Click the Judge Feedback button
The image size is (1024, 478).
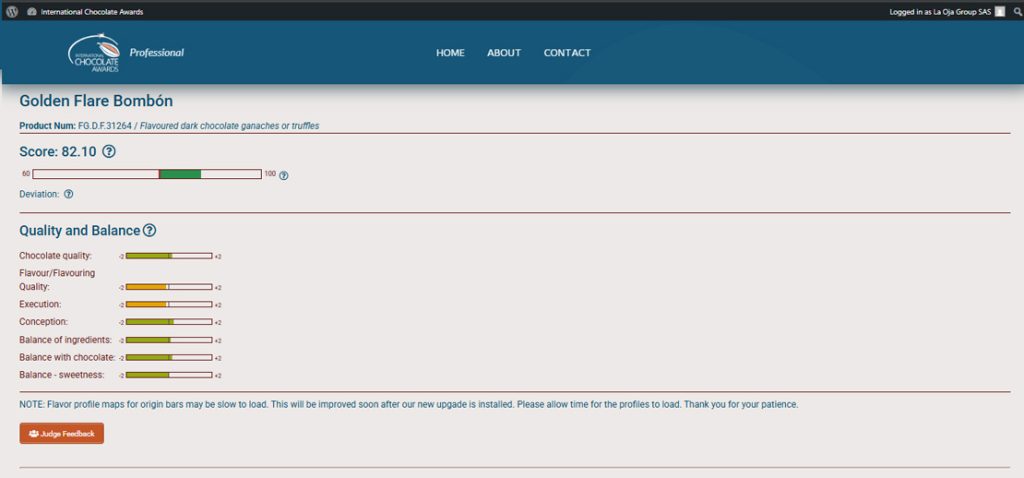pyautogui.click(x=62, y=434)
